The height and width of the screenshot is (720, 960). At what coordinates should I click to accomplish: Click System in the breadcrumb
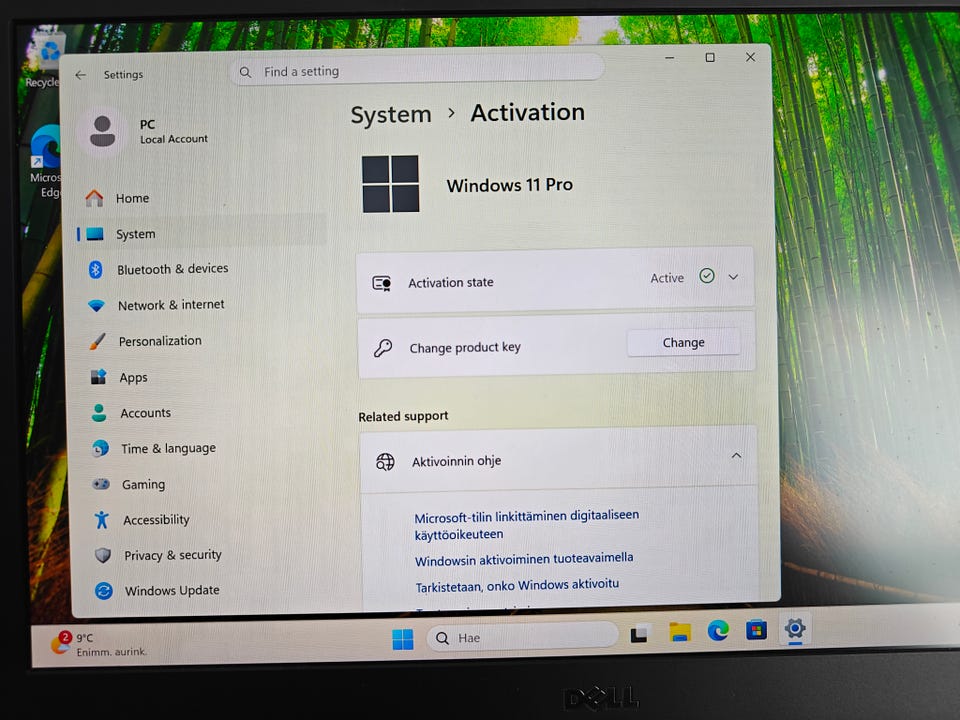click(391, 115)
